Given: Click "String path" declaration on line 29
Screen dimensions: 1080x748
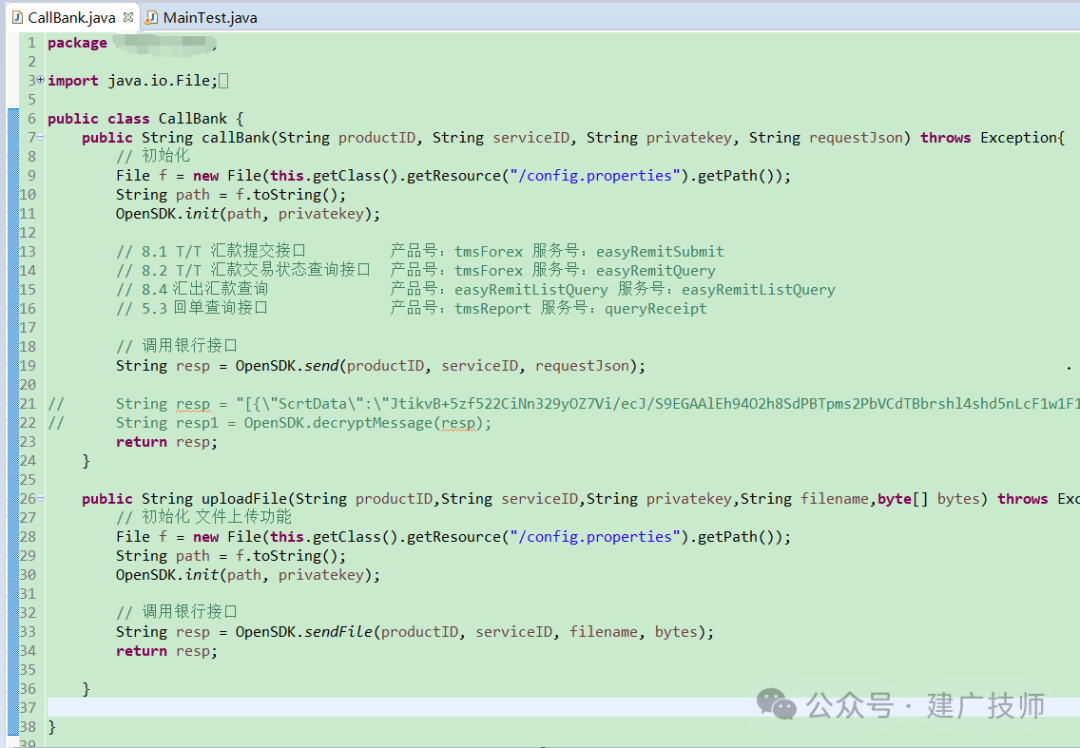Looking at the screenshot, I should click(x=163, y=556).
